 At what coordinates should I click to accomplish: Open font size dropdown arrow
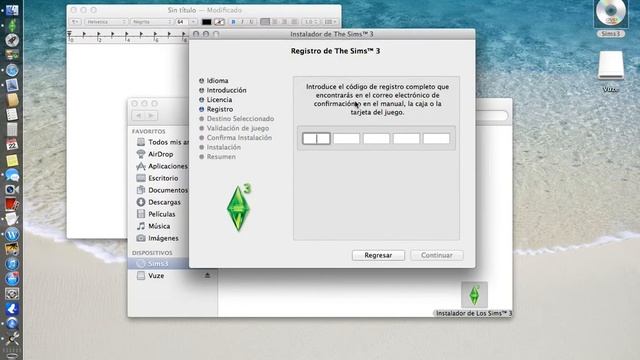(193, 22)
